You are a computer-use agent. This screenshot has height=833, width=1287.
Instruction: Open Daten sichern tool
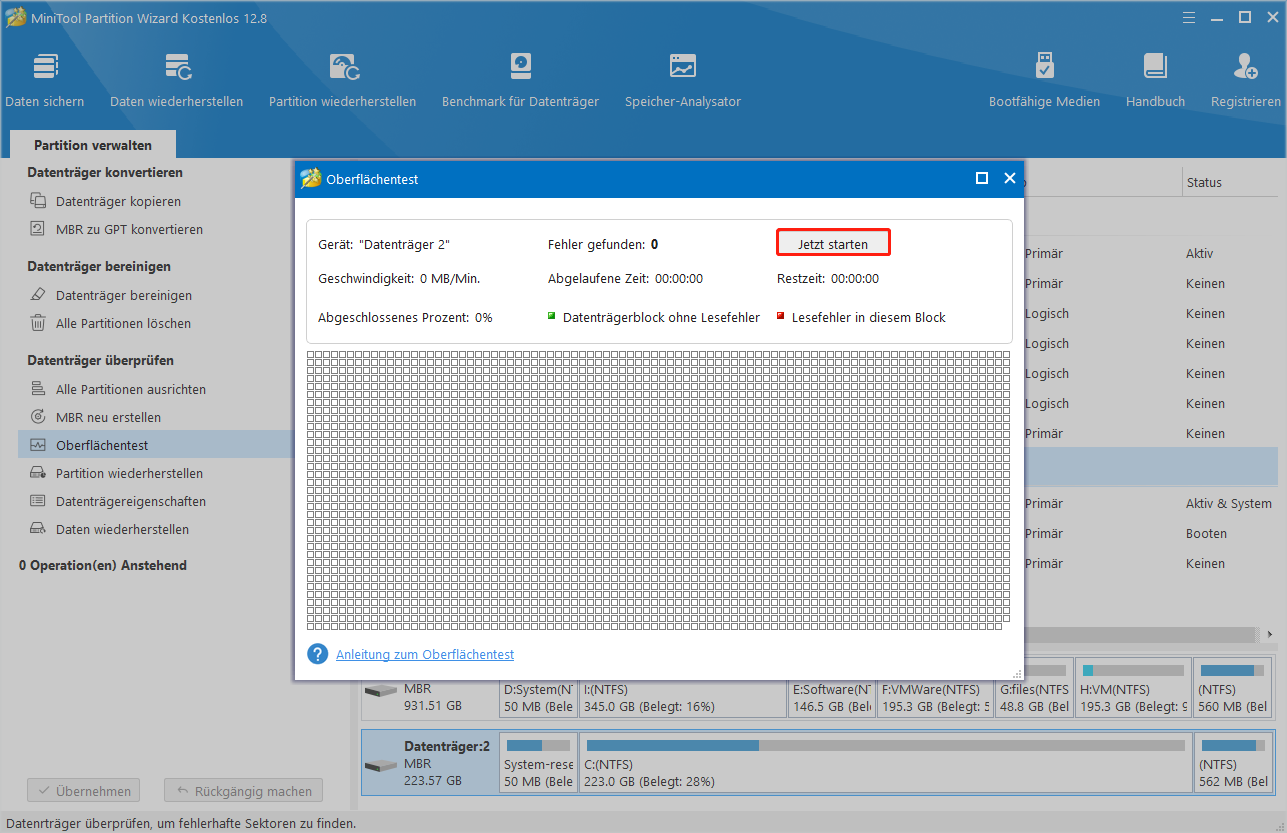tap(45, 80)
